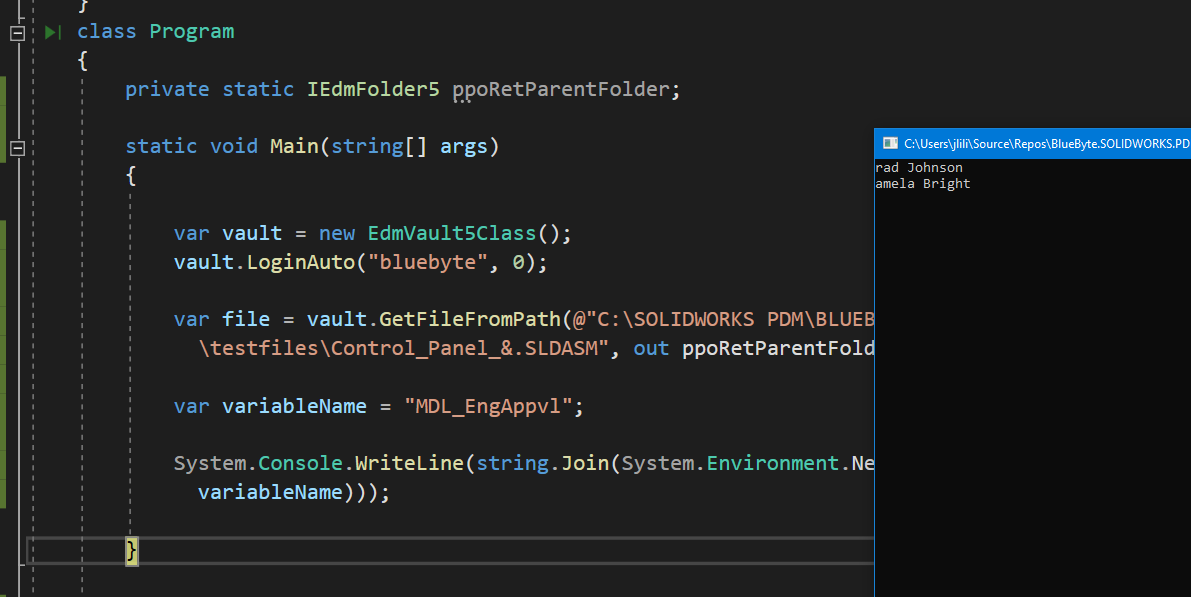Screen dimensions: 1191x597
Task: Click the "bluebyte" string literal
Action: [x=428, y=262]
